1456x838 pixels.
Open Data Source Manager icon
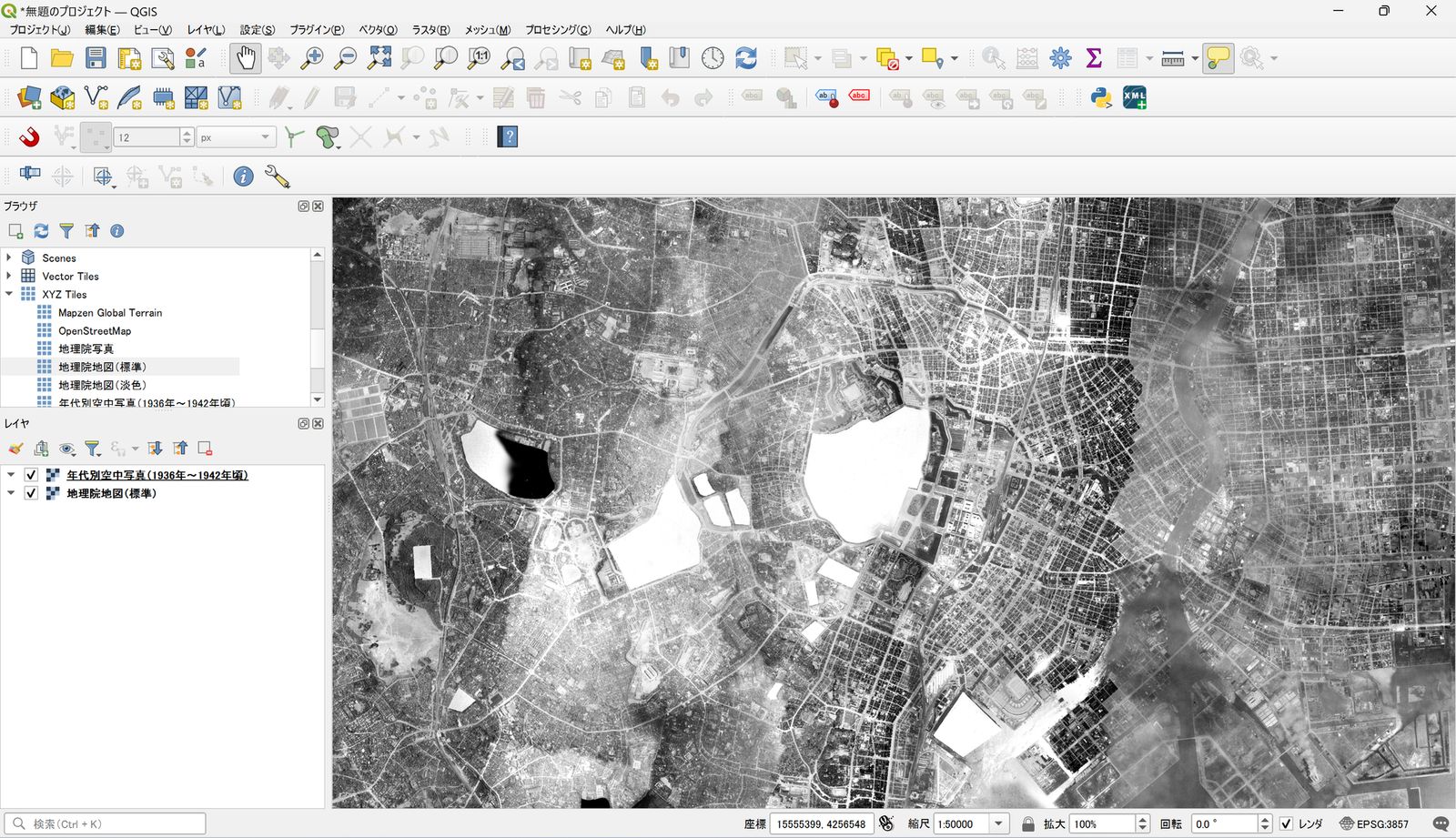click(29, 97)
